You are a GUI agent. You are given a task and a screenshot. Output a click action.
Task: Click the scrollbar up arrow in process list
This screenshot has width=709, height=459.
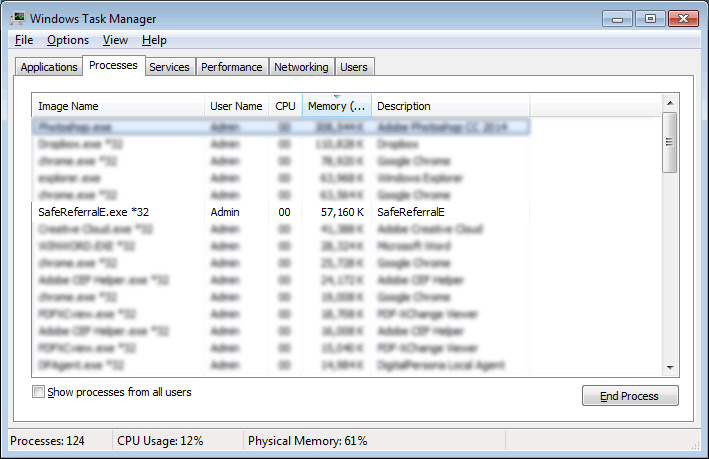click(670, 103)
